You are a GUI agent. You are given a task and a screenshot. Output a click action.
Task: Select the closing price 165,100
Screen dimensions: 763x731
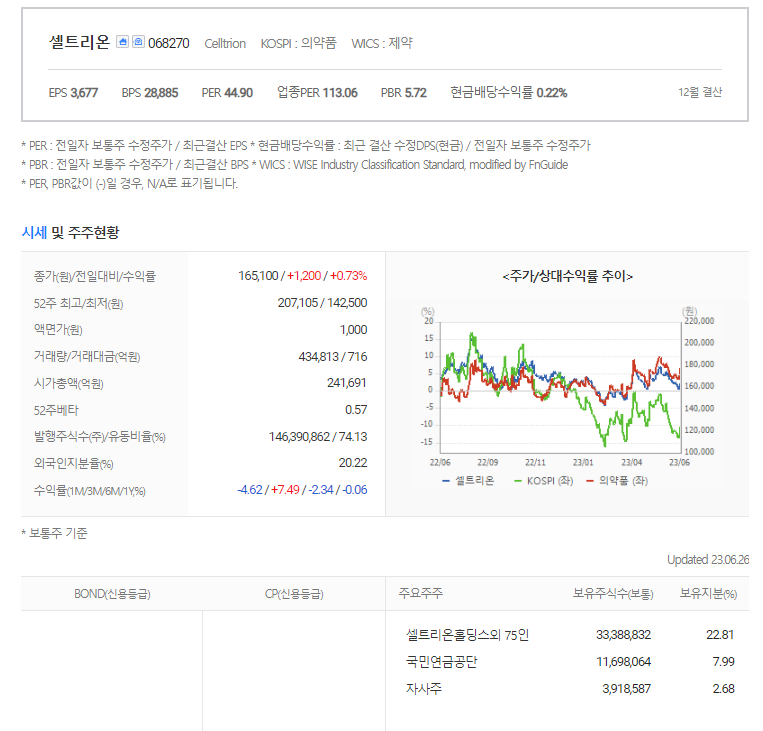[x=258, y=276]
